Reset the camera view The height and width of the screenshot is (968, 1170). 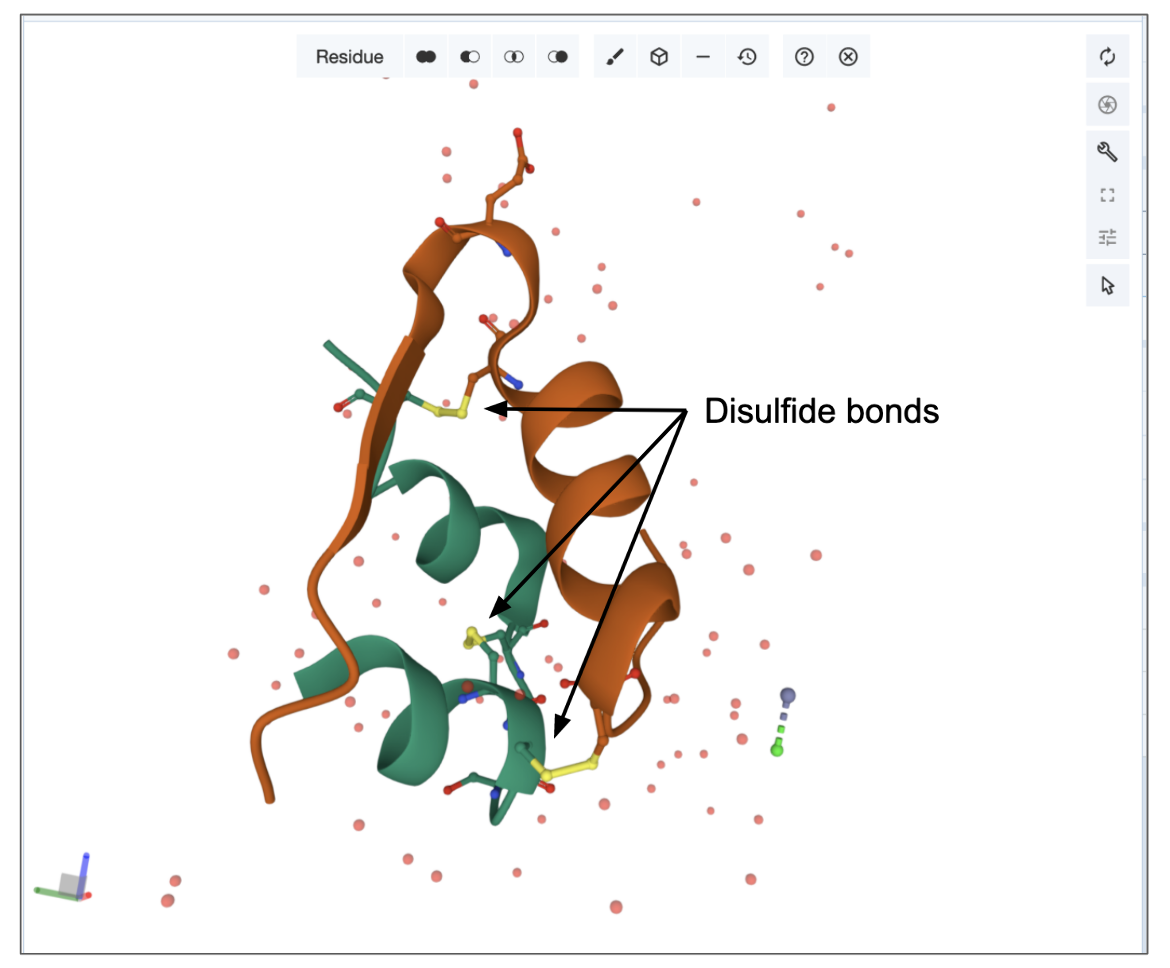1107,57
